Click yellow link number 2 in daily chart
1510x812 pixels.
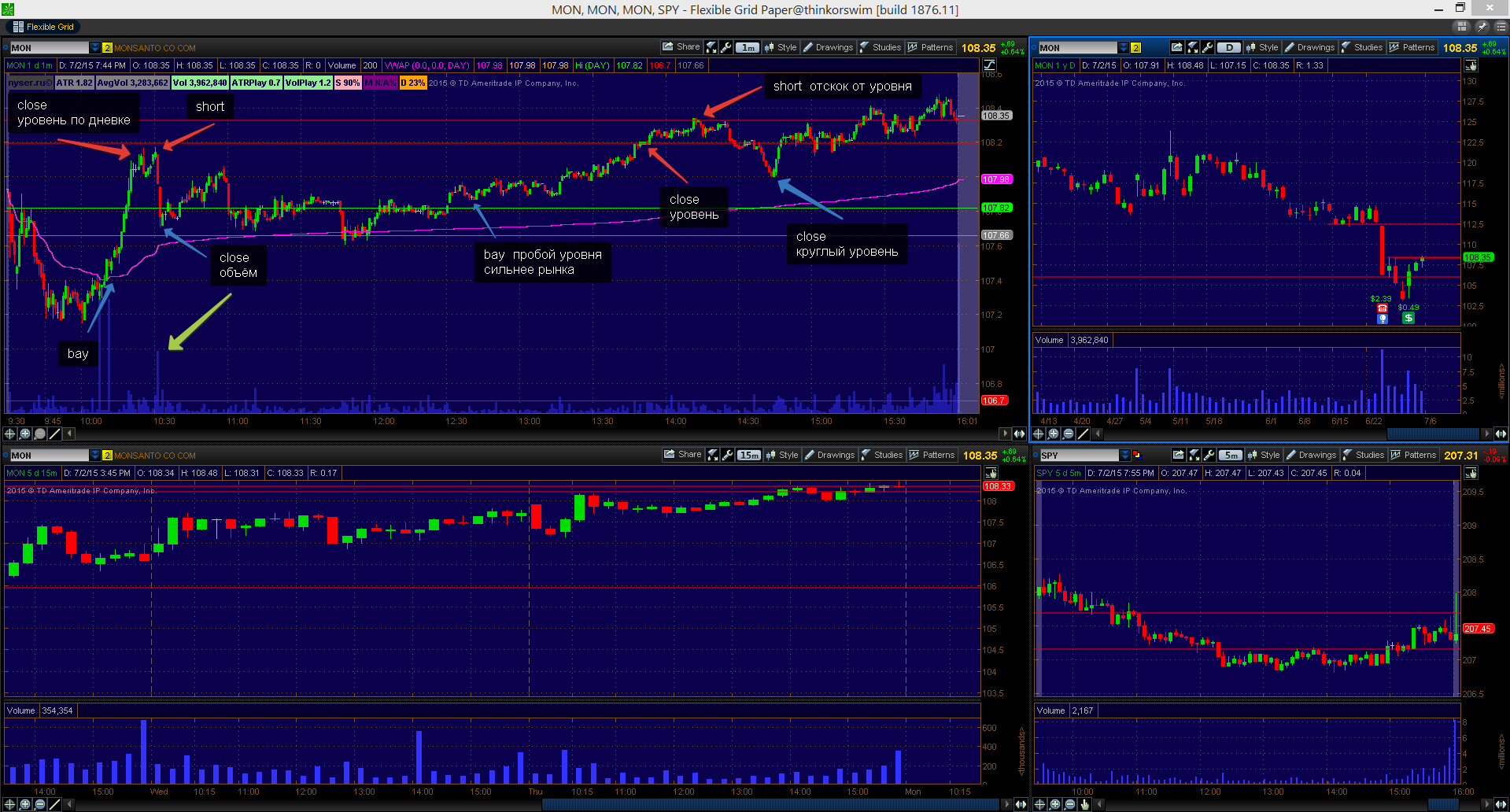[1135, 48]
